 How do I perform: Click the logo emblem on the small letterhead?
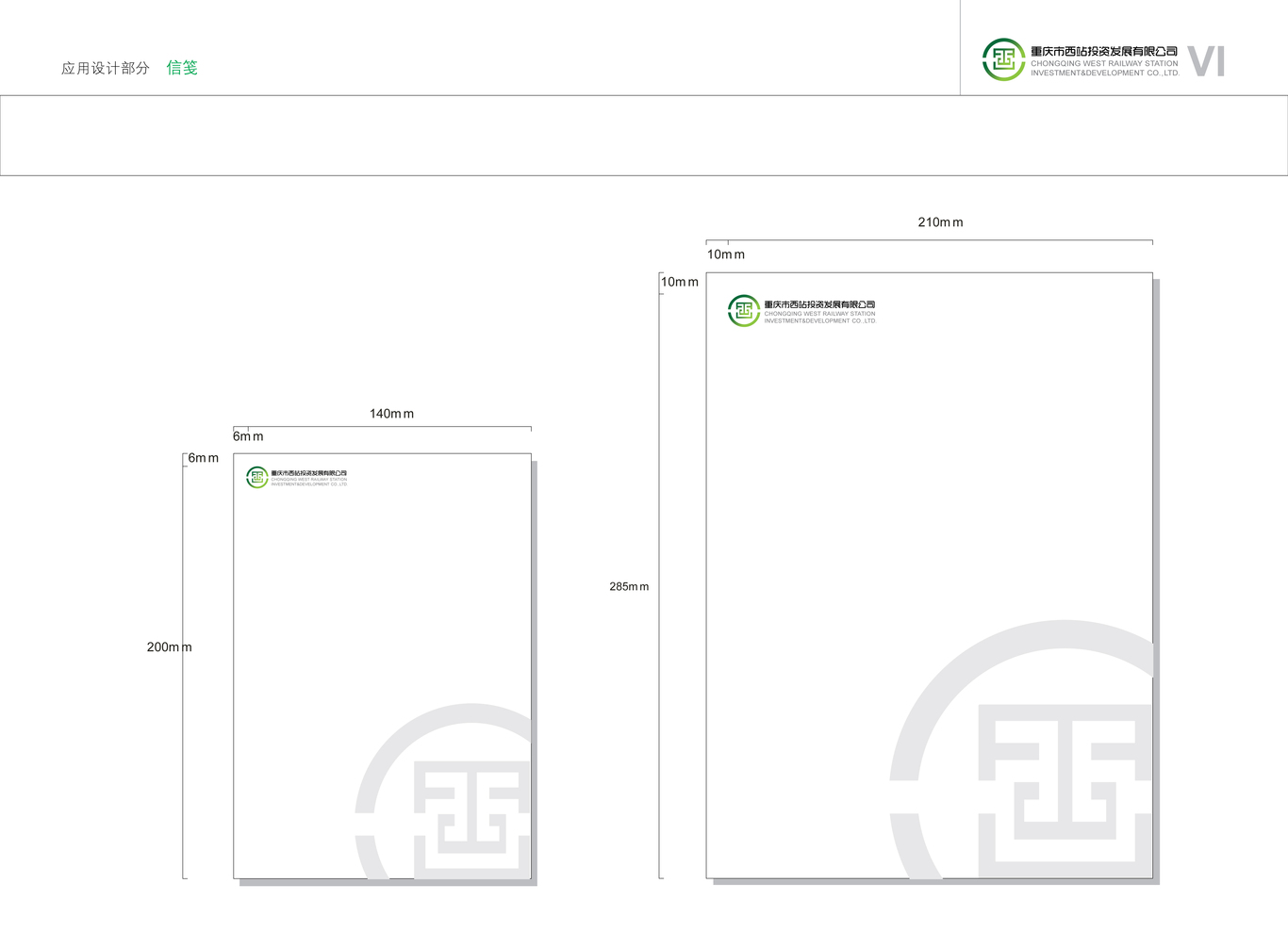257,478
